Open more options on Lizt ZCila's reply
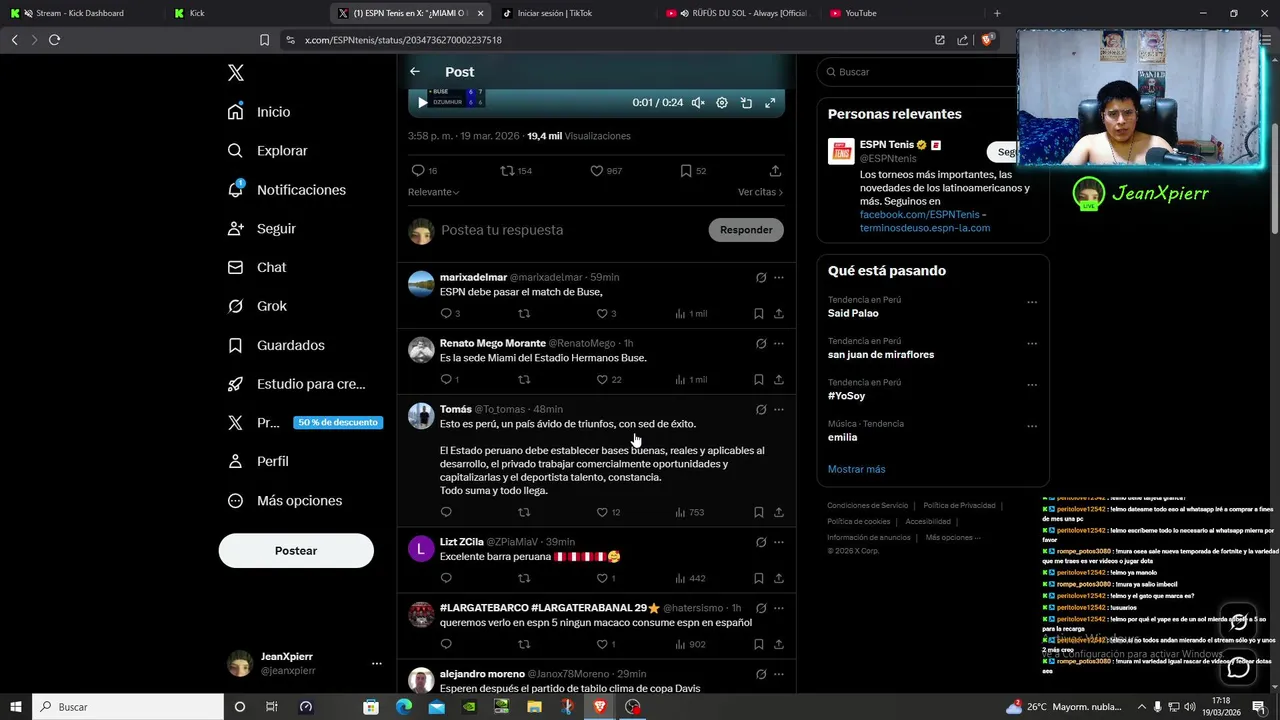Viewport: 1280px width, 720px height. [x=779, y=542]
